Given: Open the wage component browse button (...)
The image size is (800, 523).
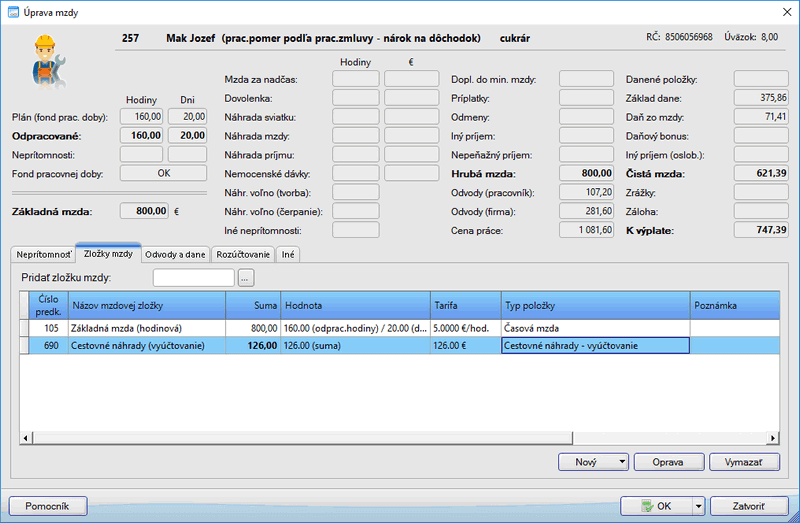Looking at the screenshot, I should (246, 277).
